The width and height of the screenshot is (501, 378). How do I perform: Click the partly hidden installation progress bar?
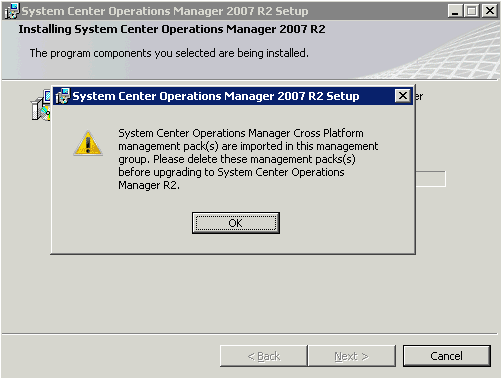click(431, 179)
